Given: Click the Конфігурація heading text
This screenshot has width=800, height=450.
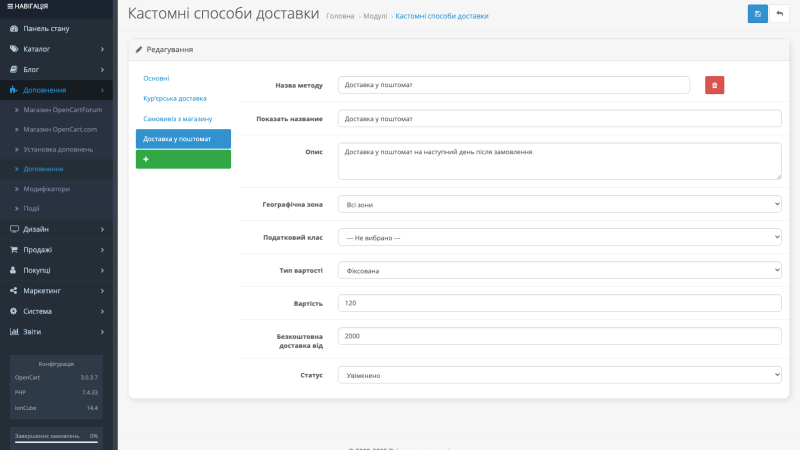Looking at the screenshot, I should [x=56, y=364].
